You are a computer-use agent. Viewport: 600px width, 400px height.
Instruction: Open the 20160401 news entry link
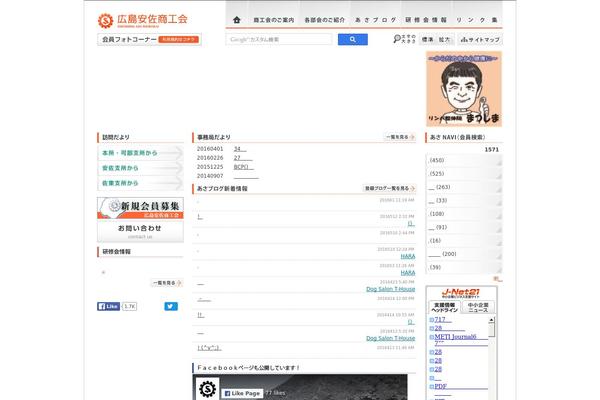point(240,149)
